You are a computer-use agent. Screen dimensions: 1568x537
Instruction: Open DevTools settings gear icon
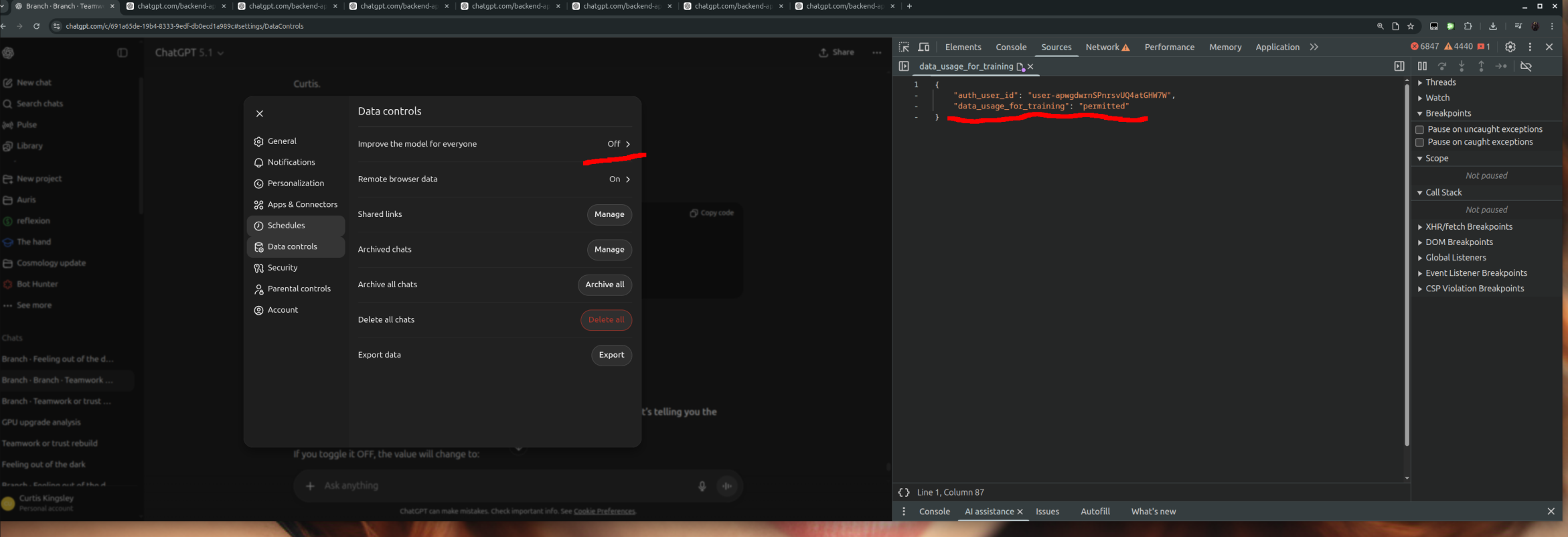point(1510,47)
